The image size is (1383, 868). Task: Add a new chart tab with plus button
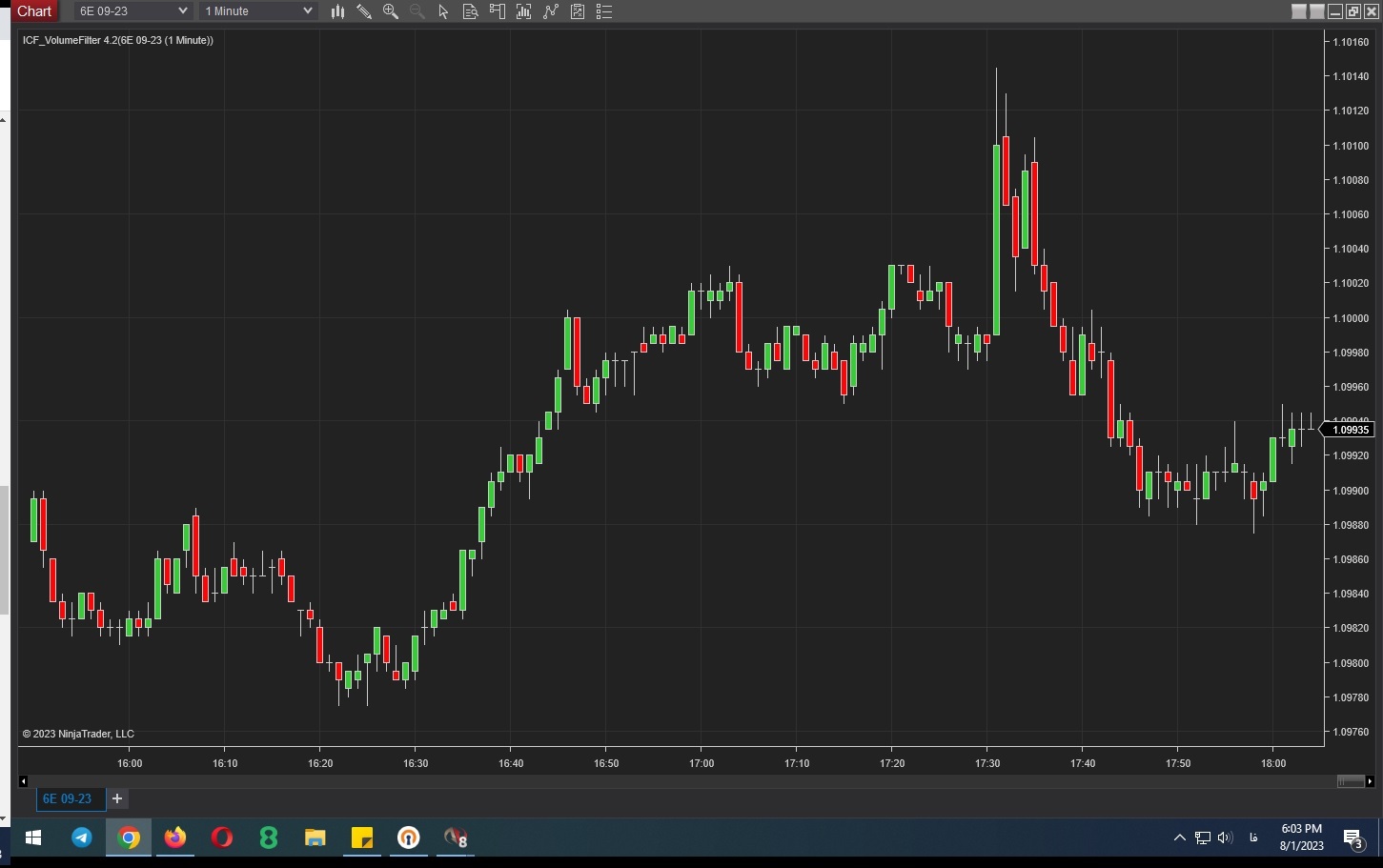117,798
